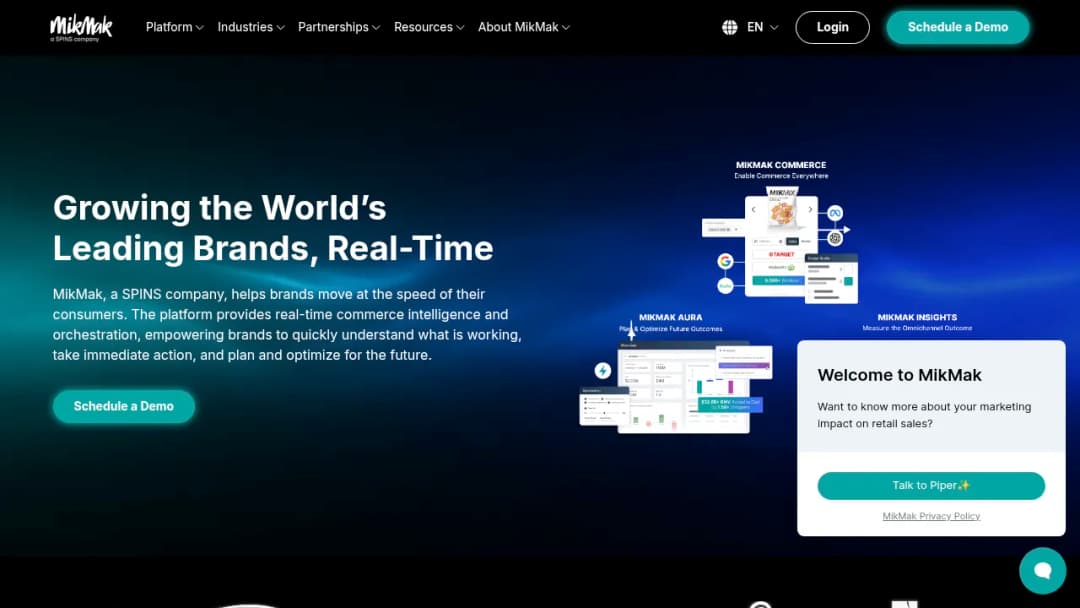Expand the Industries chevron arrow
Image resolution: width=1080 pixels, height=608 pixels.
pyautogui.click(x=280, y=28)
